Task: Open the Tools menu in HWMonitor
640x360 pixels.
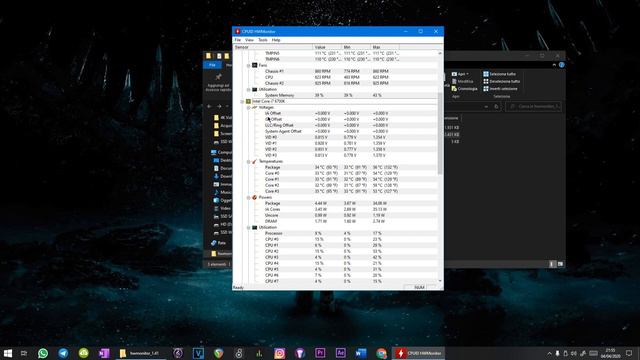Action: pyautogui.click(x=263, y=40)
